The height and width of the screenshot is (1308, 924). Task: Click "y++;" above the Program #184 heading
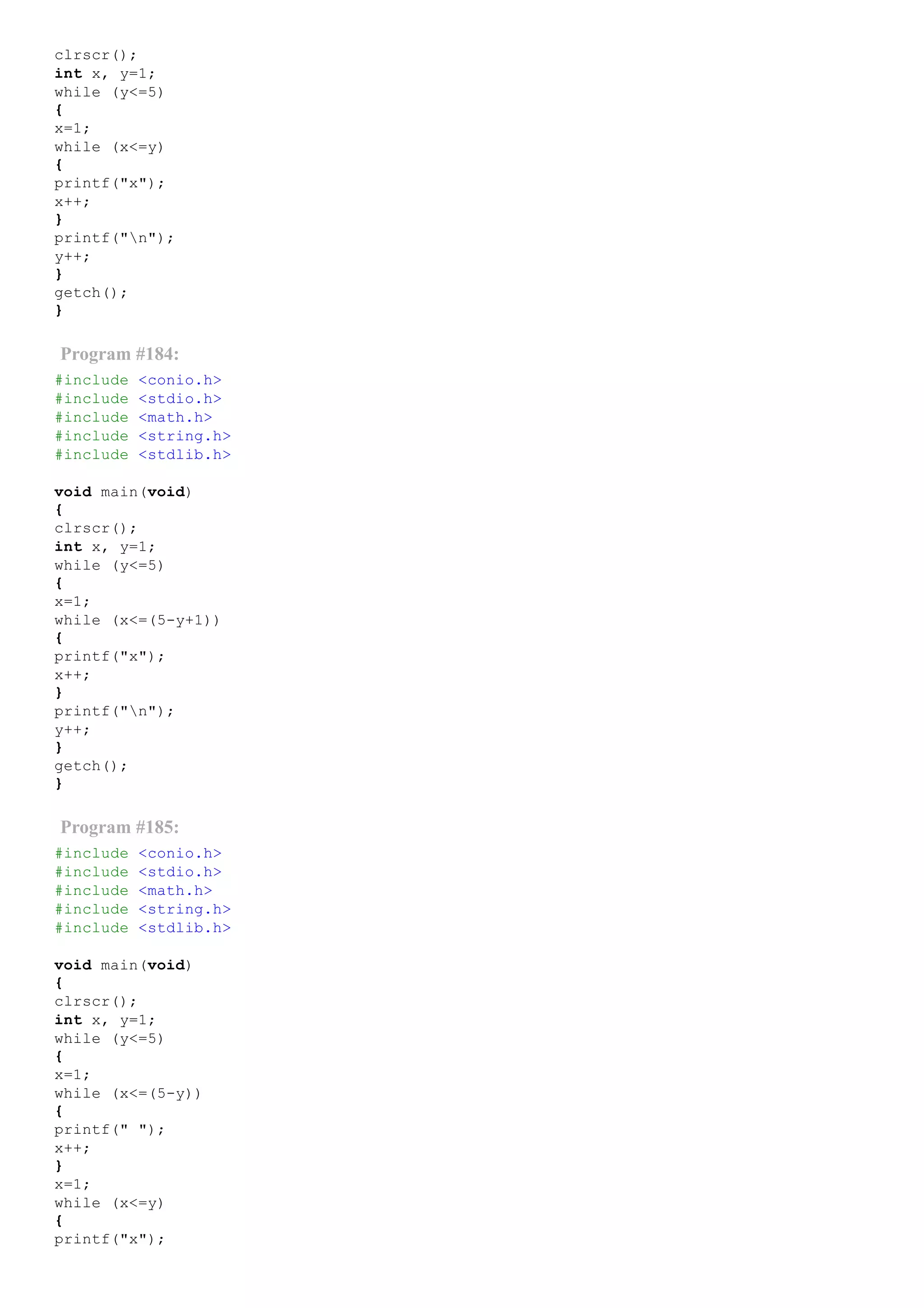(72, 257)
